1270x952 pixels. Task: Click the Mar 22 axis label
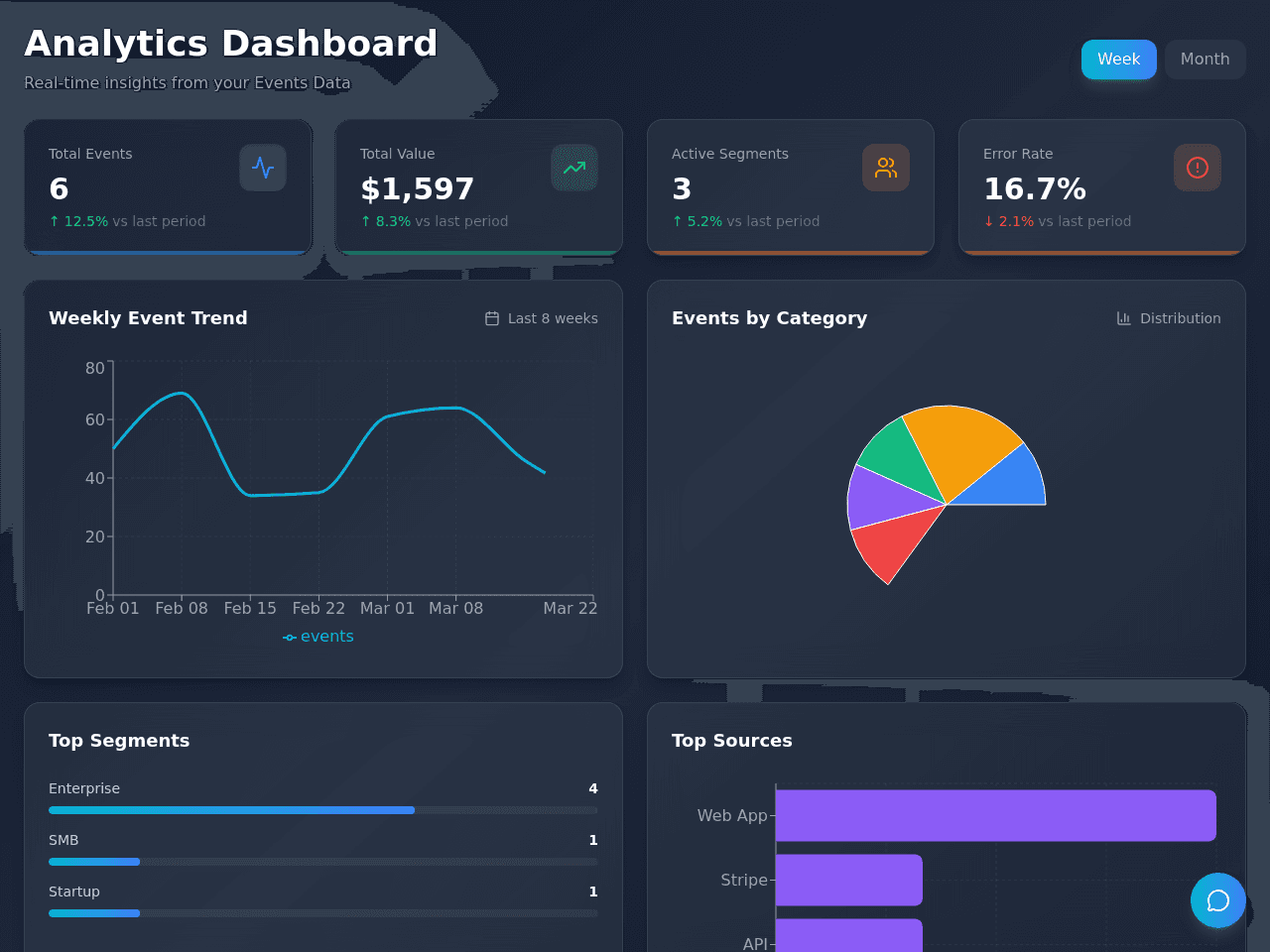(571, 608)
